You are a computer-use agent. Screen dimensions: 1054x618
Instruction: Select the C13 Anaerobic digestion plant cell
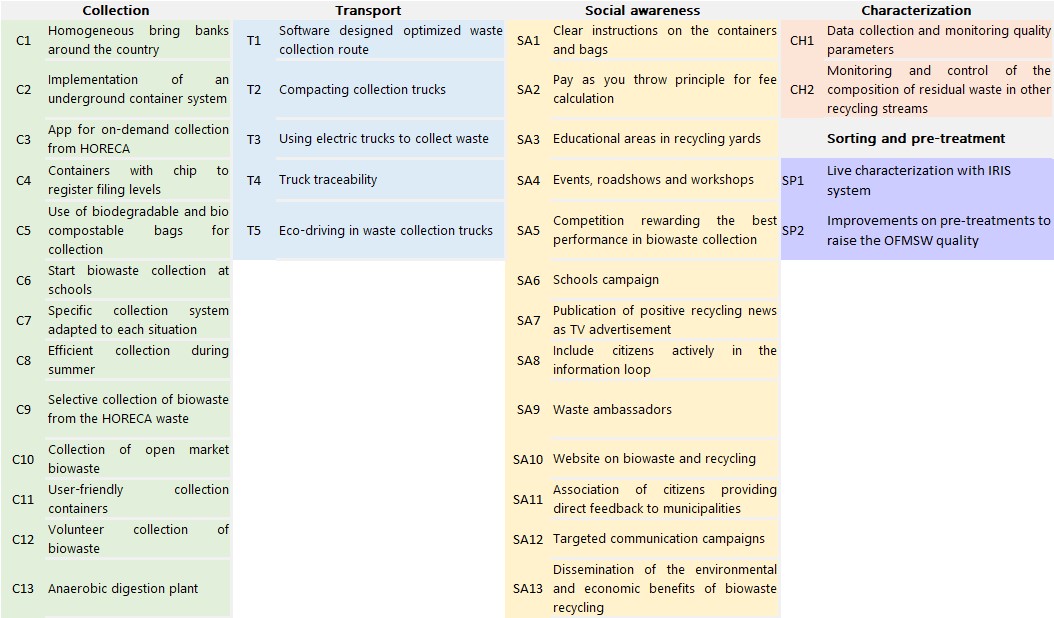[123, 589]
